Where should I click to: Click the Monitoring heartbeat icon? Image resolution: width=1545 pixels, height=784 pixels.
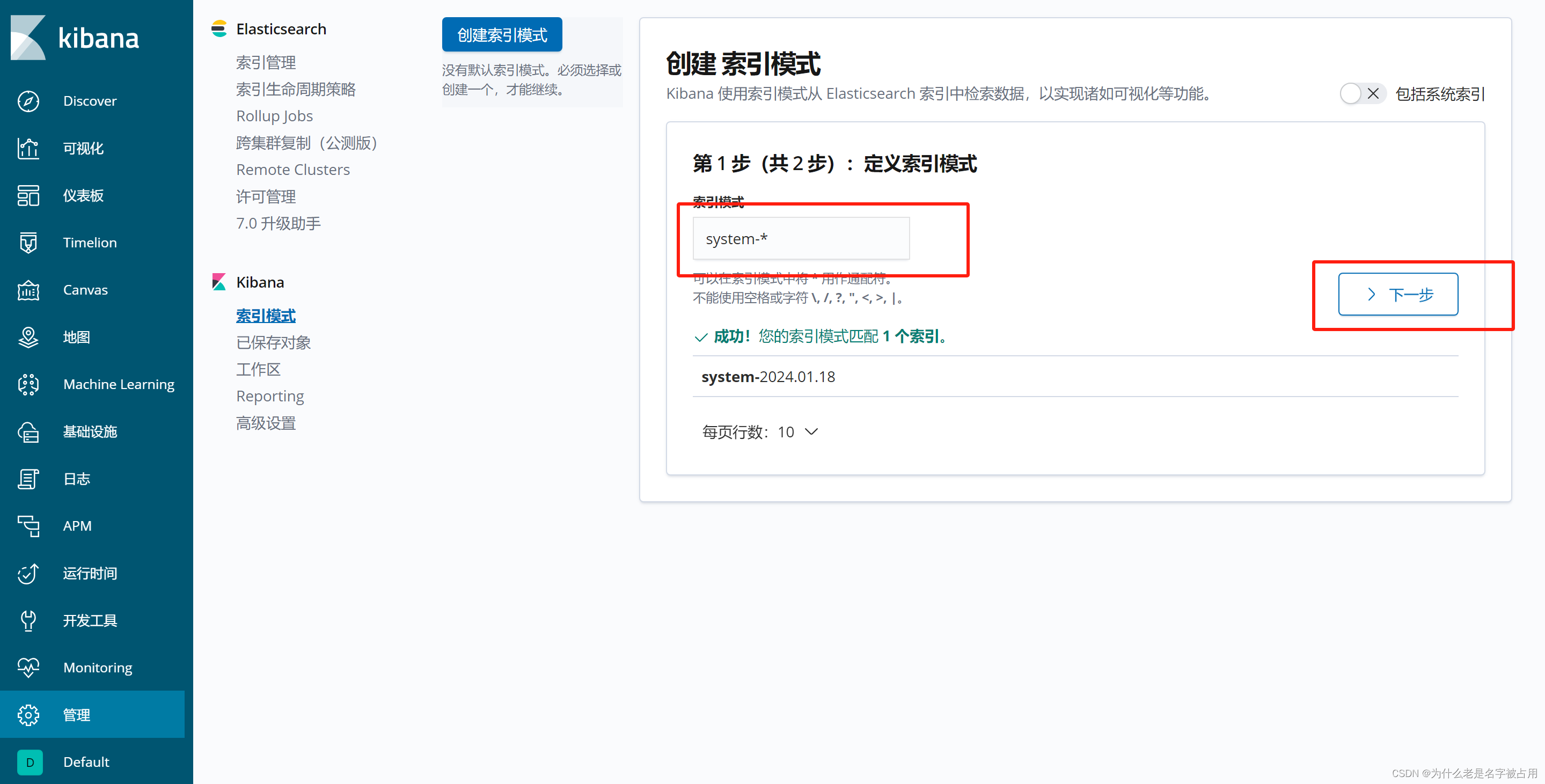[28, 667]
